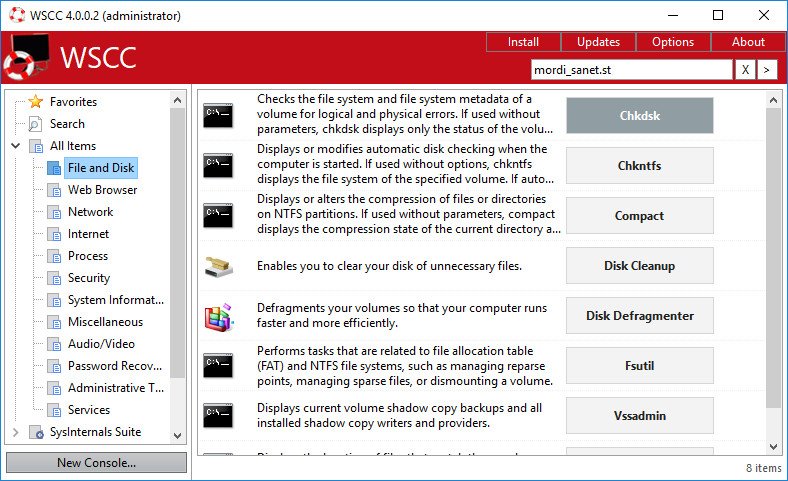Collapse the All Items tree node
The width and height of the screenshot is (788, 481).
(16, 146)
